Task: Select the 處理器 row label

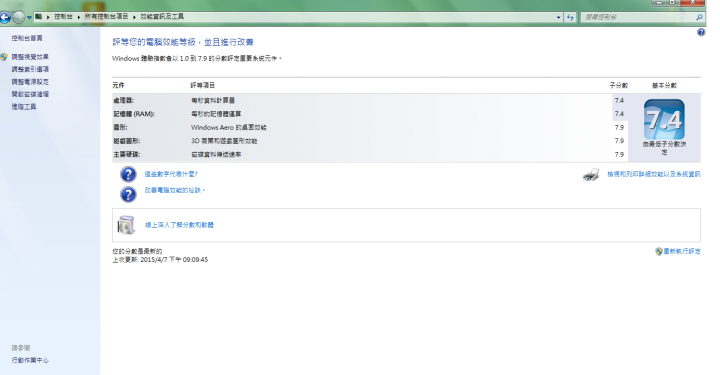Action: tap(124, 101)
